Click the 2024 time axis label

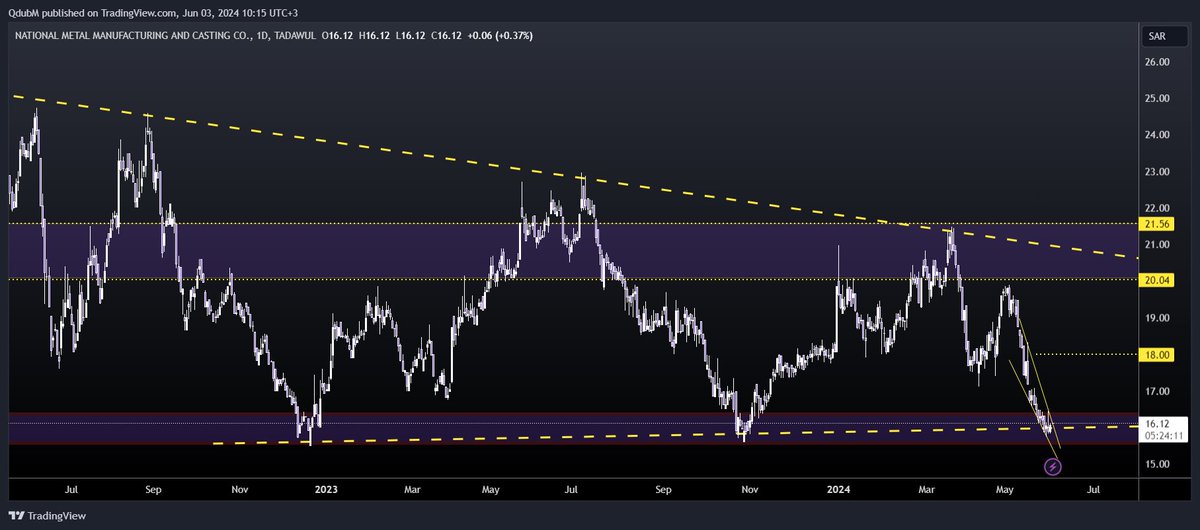point(837,490)
